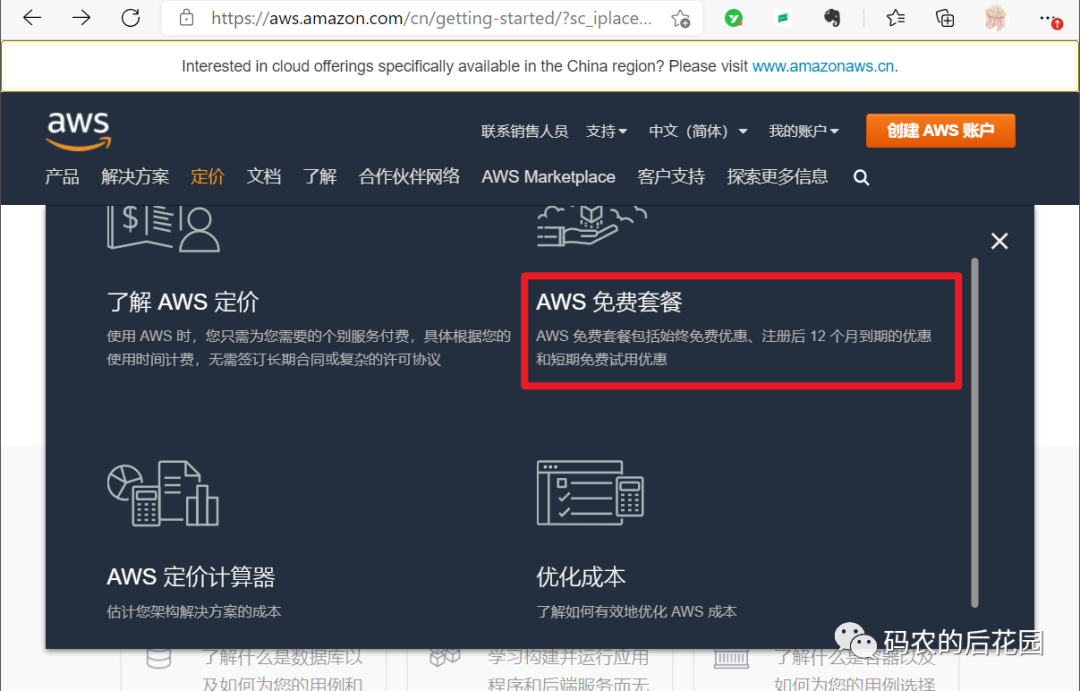The height and width of the screenshot is (691, 1080).
Task: Click the 创建 AWS 账户 button
Action: click(940, 131)
